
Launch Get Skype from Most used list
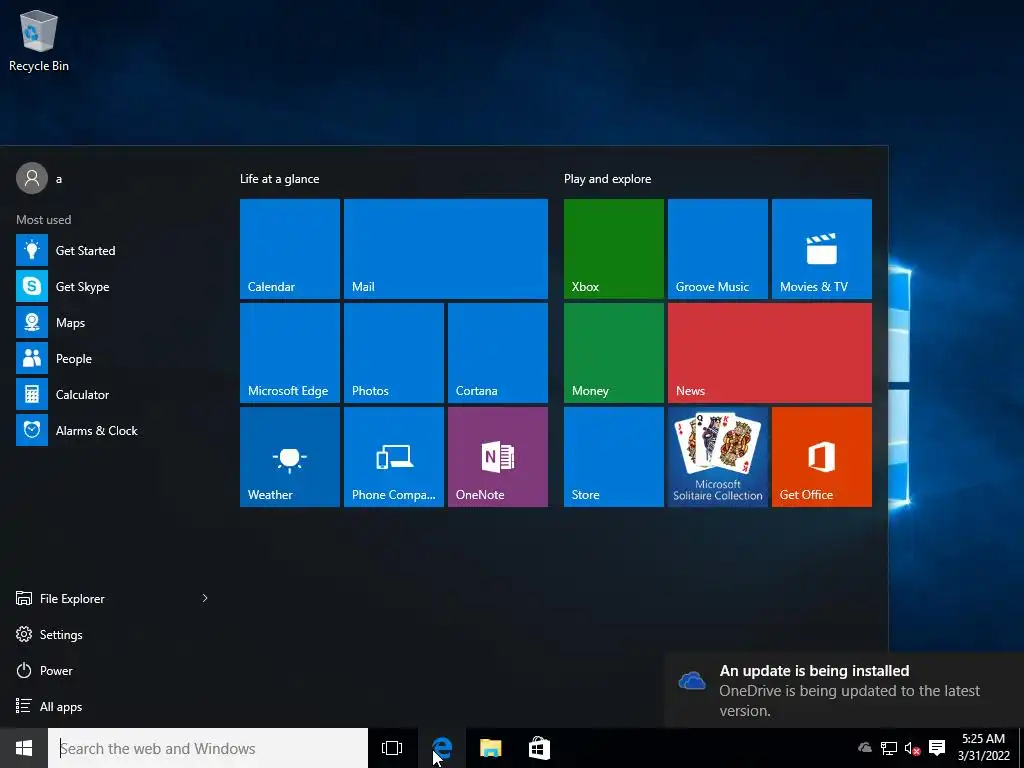coord(111,286)
